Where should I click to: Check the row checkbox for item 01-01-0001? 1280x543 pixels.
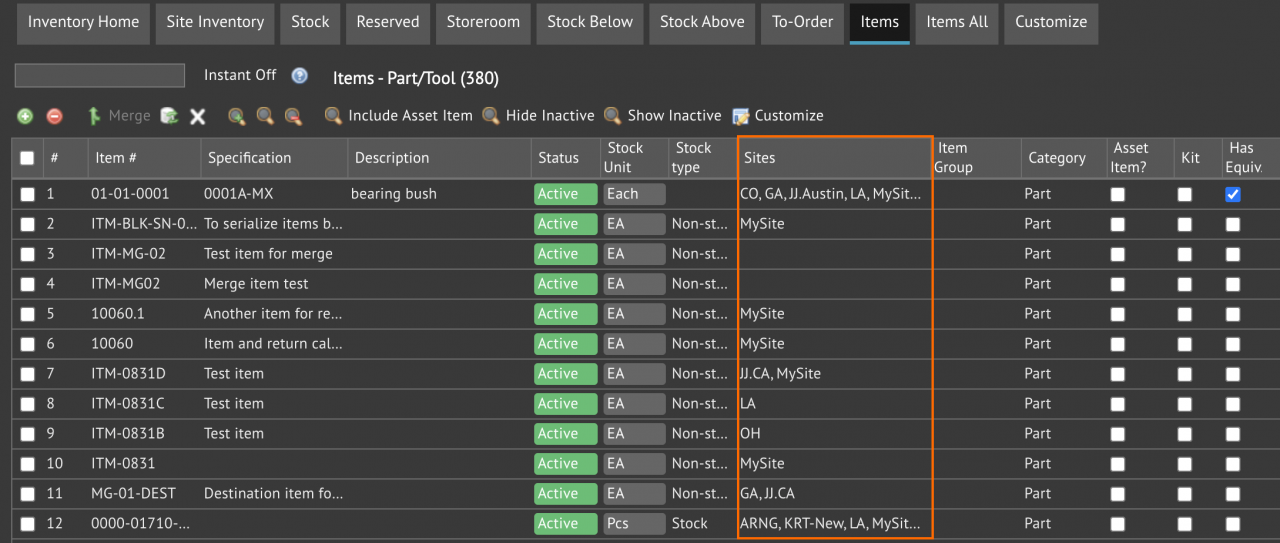pyautogui.click(x=27, y=194)
